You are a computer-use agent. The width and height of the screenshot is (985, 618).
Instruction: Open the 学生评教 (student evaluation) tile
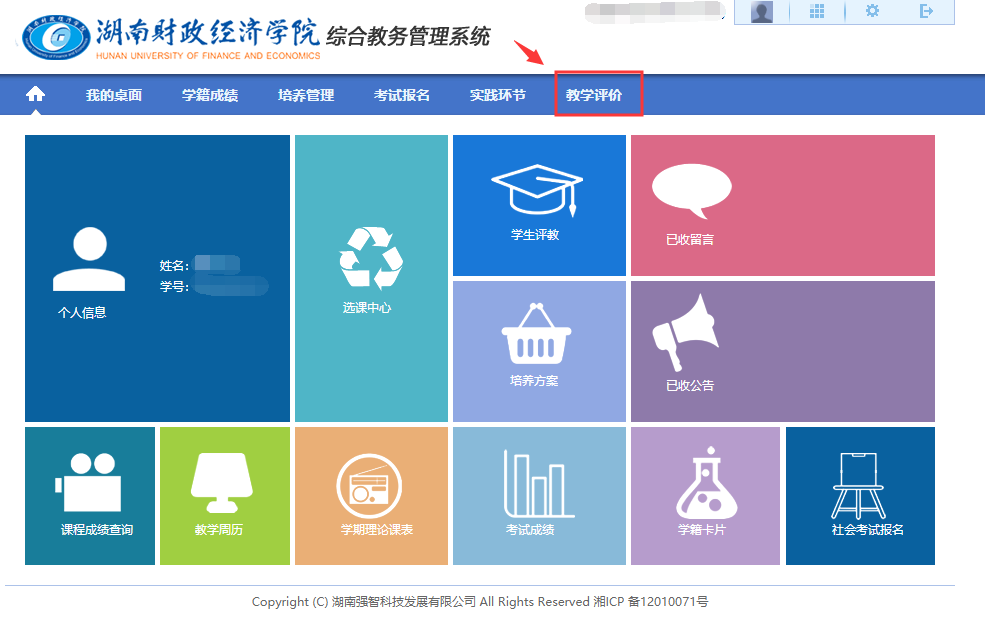pyautogui.click(x=539, y=205)
